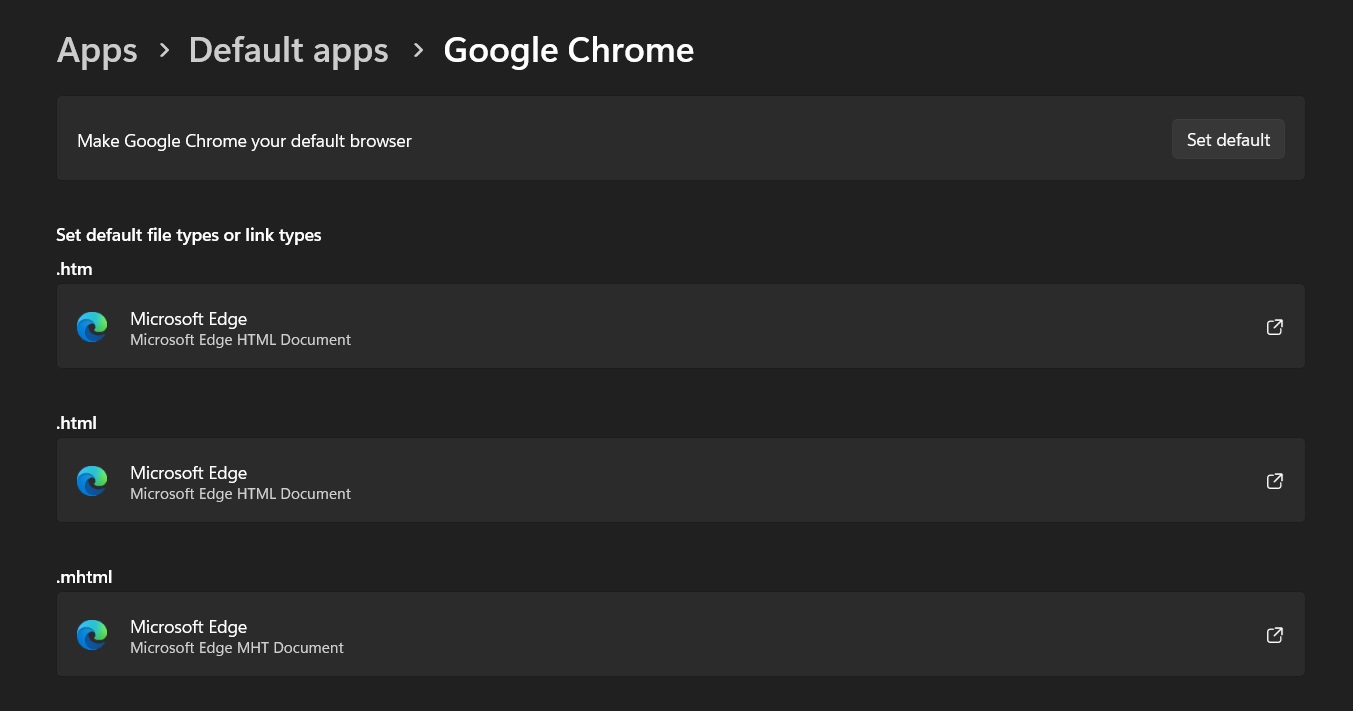Click the Microsoft Edge name under .mhtml
This screenshot has height=711, width=1353.
(188, 626)
